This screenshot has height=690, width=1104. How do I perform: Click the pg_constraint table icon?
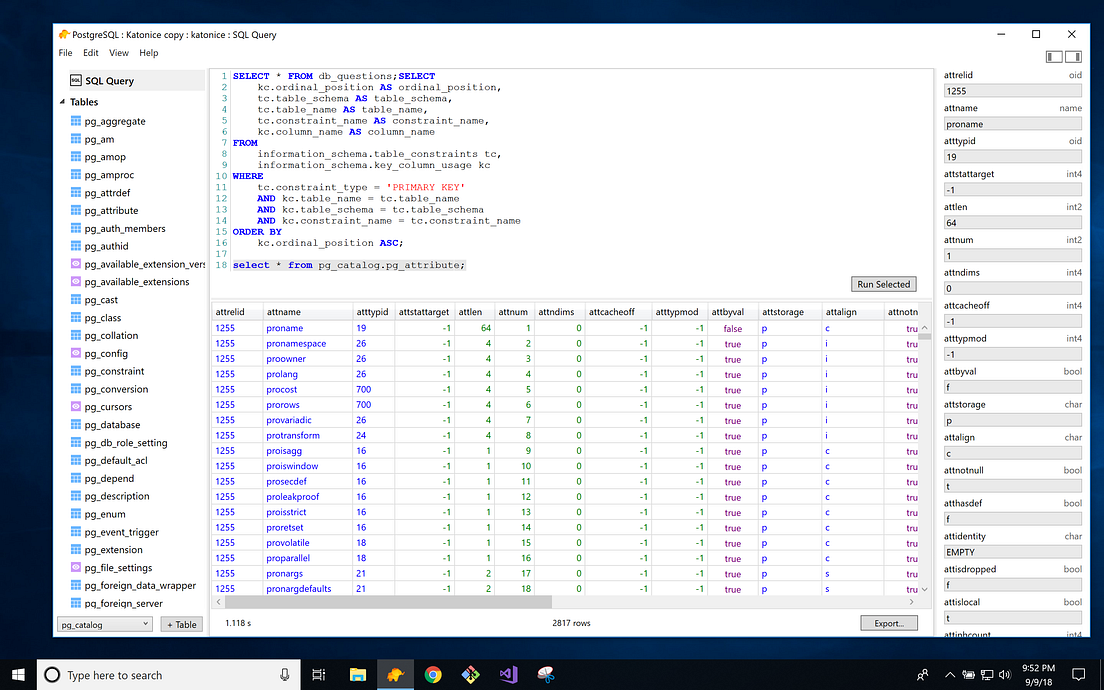coord(76,371)
